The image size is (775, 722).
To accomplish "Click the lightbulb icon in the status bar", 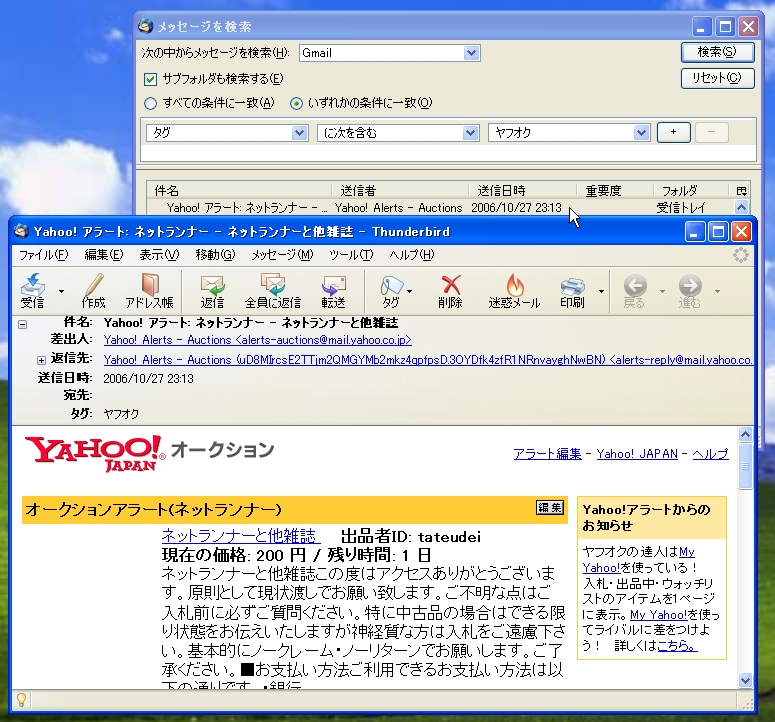I will 21,699.
